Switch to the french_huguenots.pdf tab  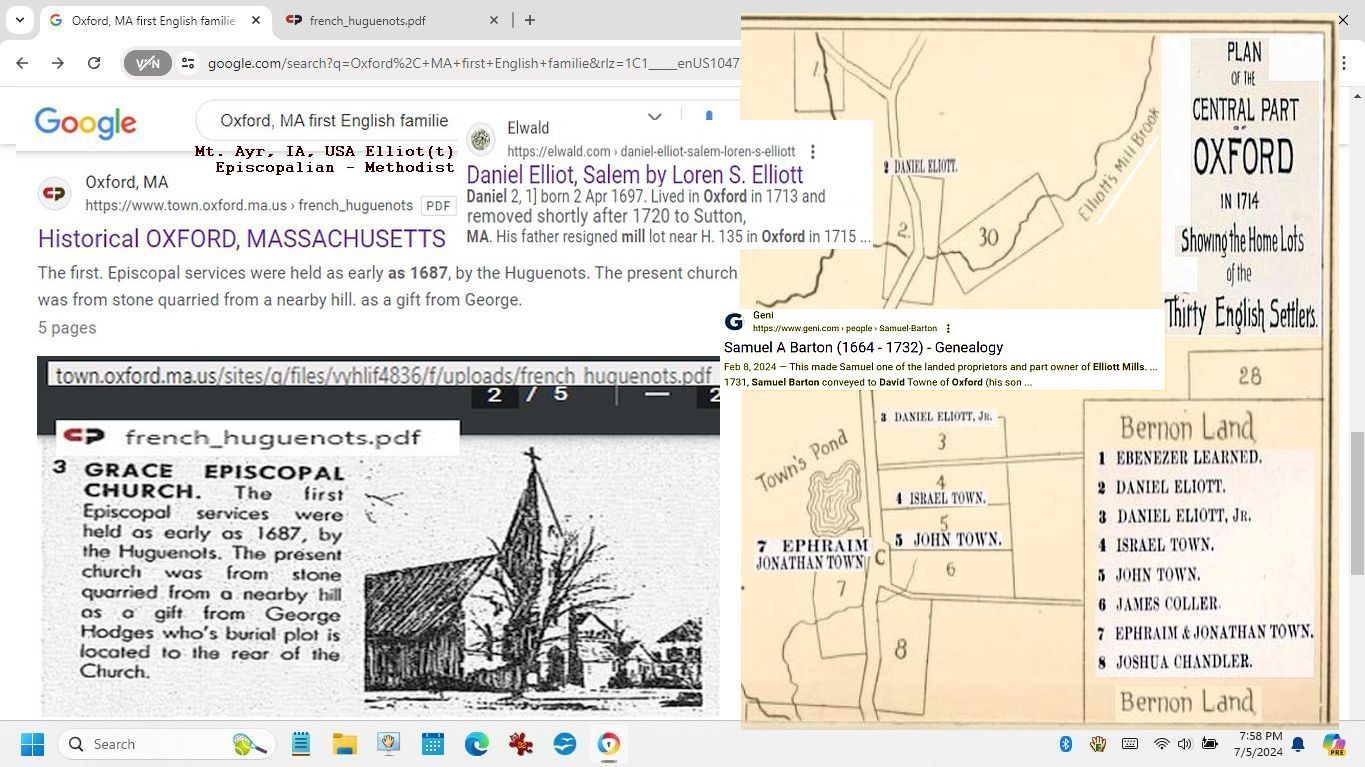coord(367,20)
